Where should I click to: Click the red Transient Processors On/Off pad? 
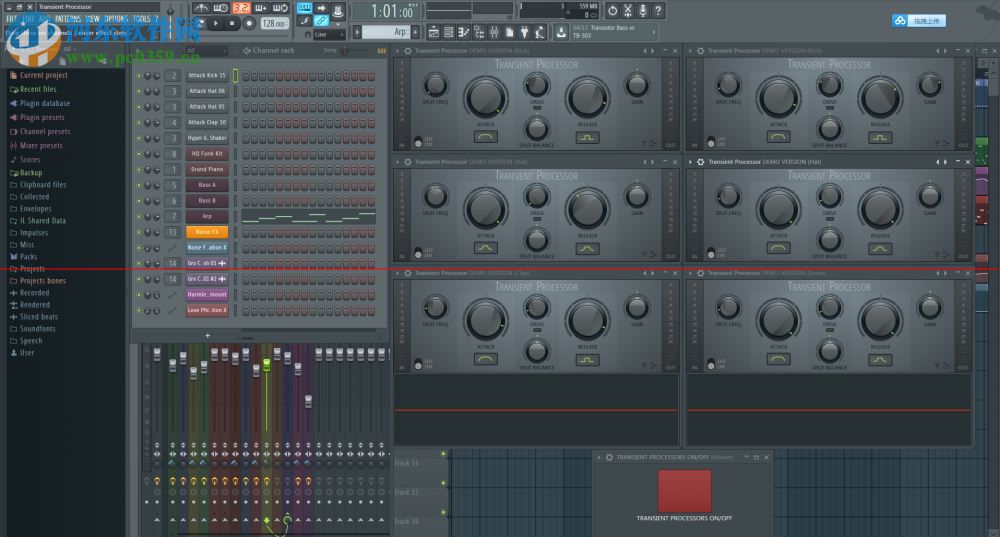click(684, 491)
